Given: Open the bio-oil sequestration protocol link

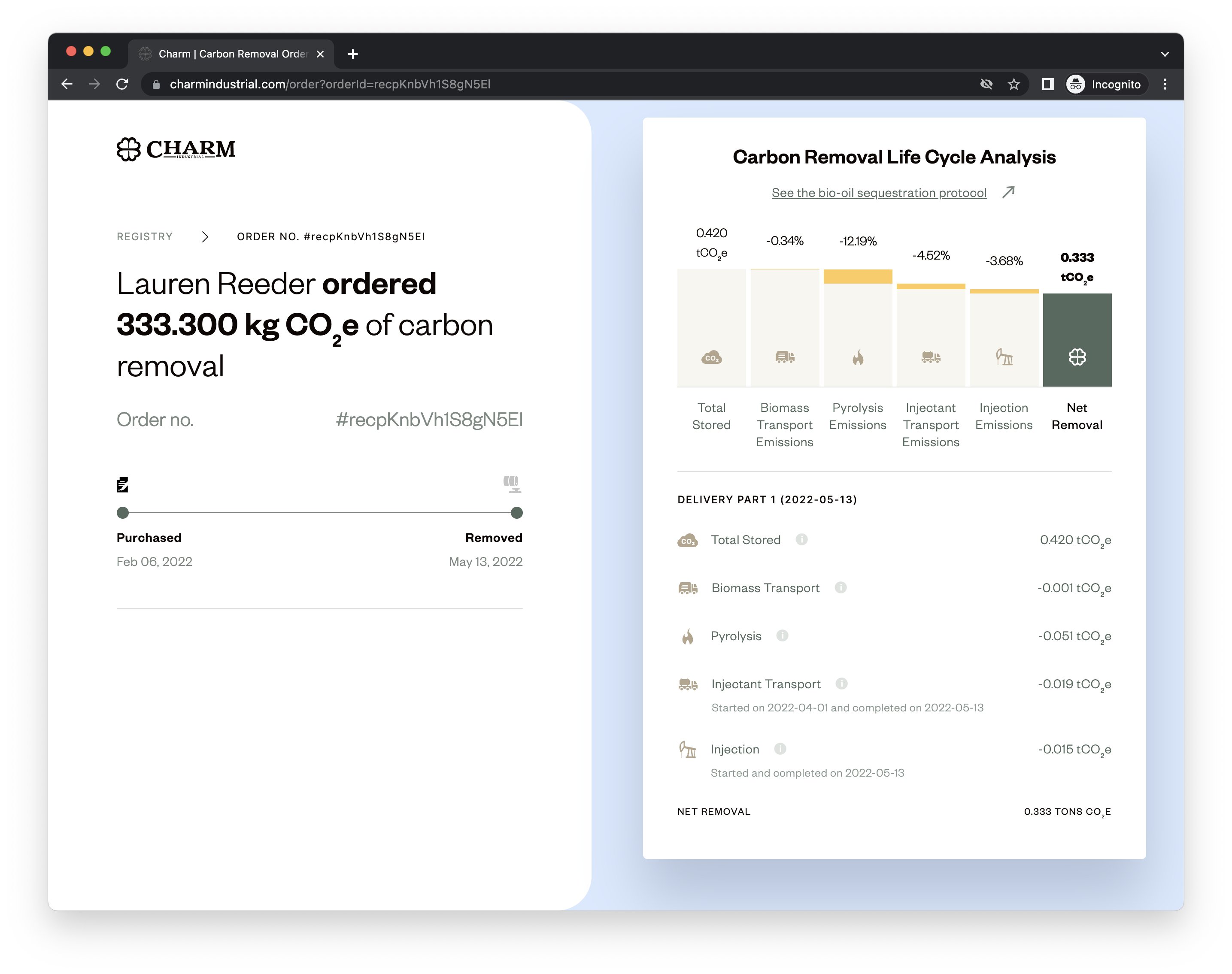Looking at the screenshot, I should pyautogui.click(x=879, y=193).
